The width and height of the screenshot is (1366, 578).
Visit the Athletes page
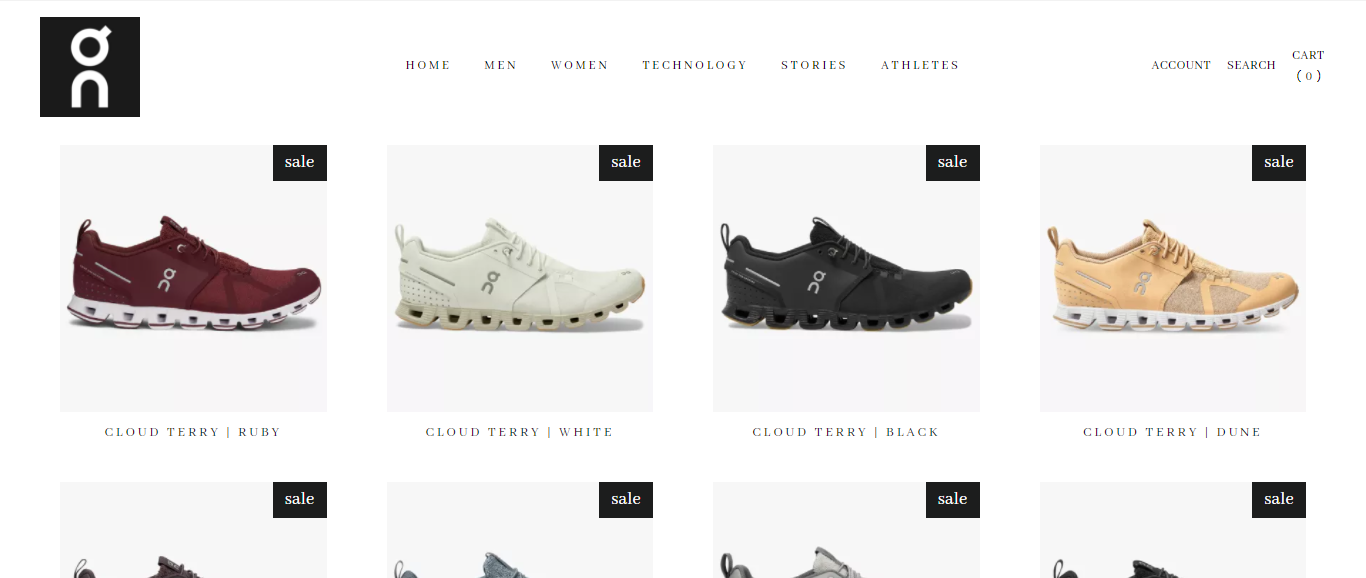920,65
